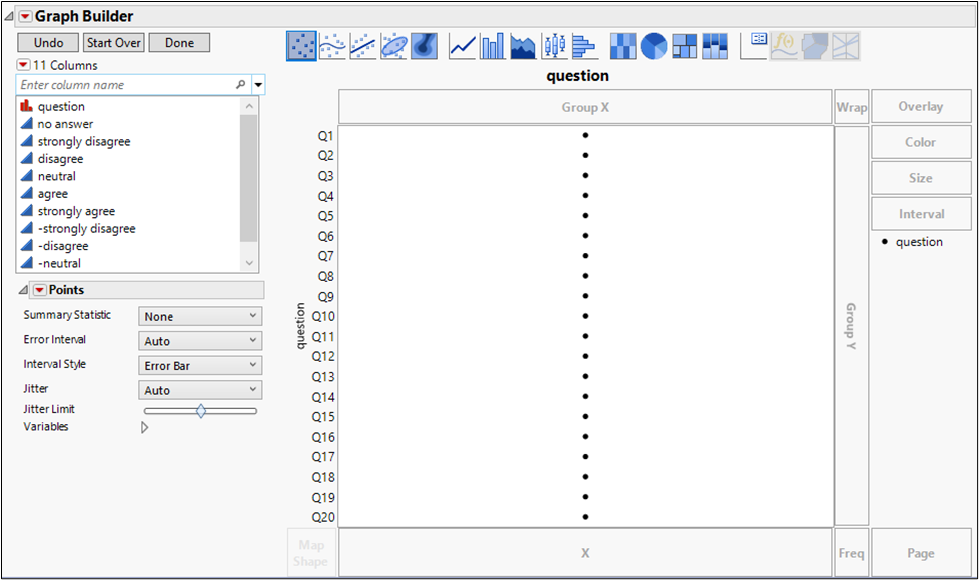Click the Start Over button
979x580 pixels.
[x=114, y=42]
